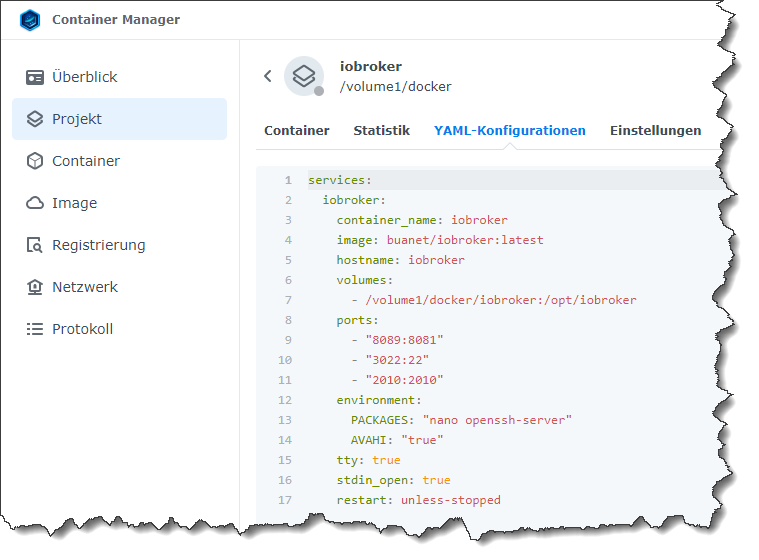Open the Statistik tab
The image size is (759, 560).
click(x=381, y=130)
